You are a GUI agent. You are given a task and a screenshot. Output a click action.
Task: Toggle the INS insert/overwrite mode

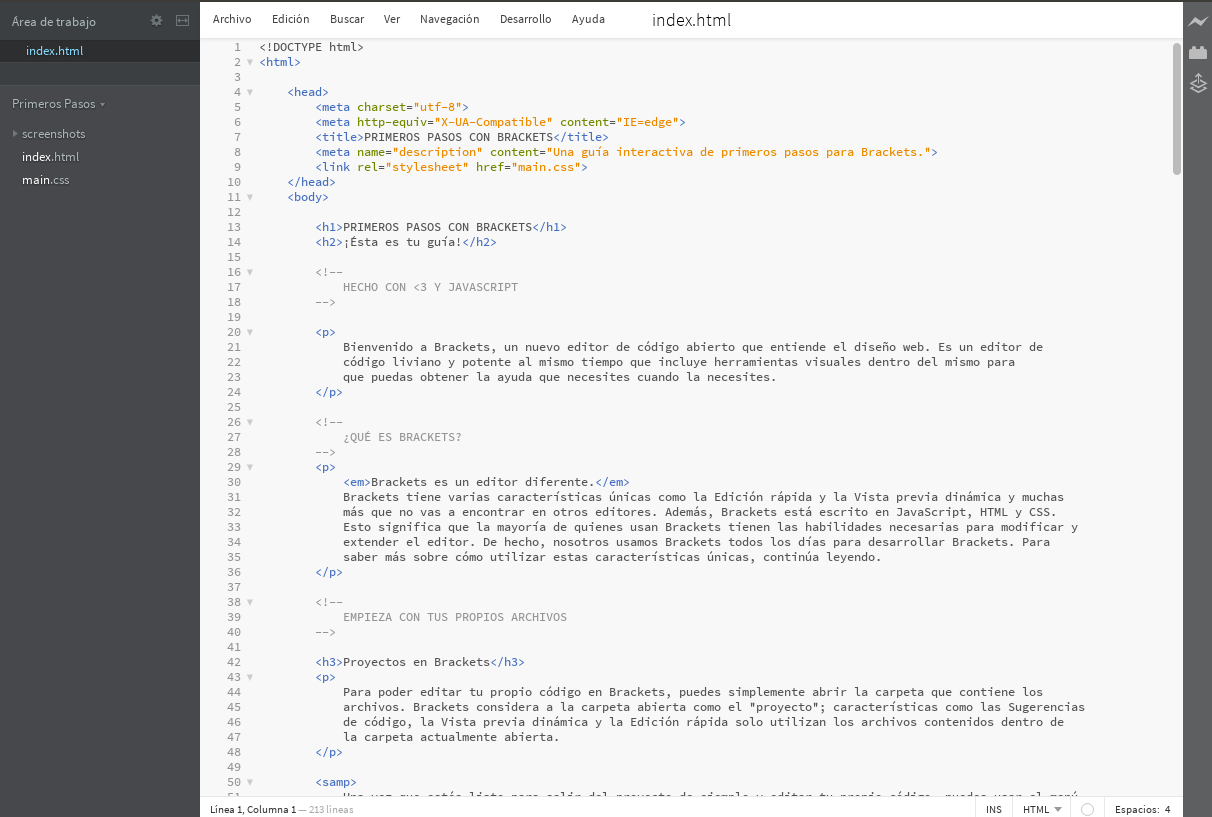[993, 809]
